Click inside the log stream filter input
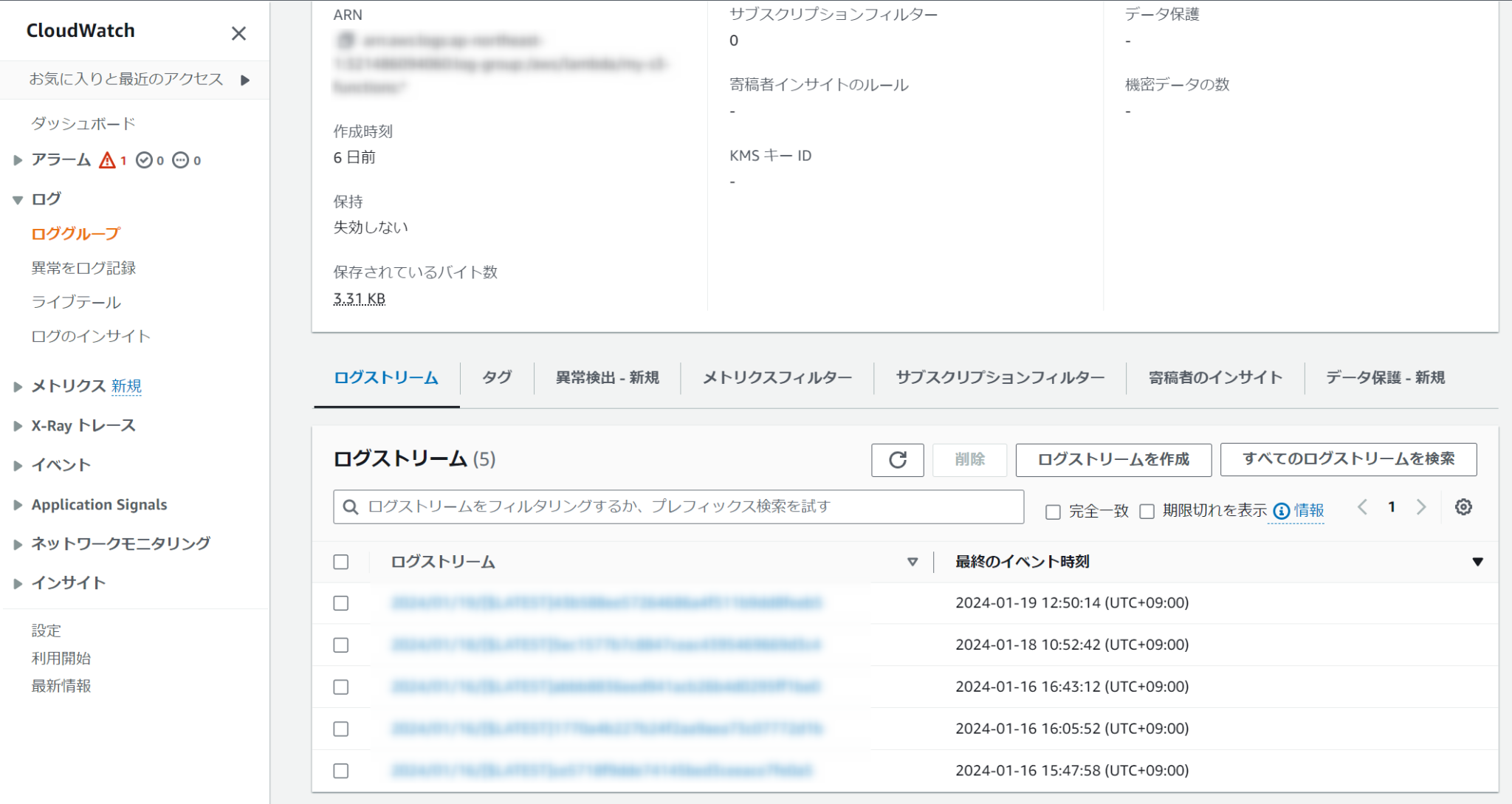 (664, 507)
